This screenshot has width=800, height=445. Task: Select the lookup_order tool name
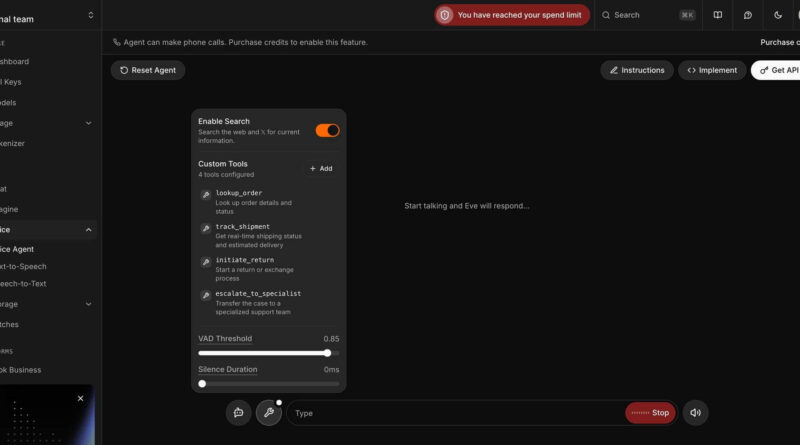pos(239,193)
